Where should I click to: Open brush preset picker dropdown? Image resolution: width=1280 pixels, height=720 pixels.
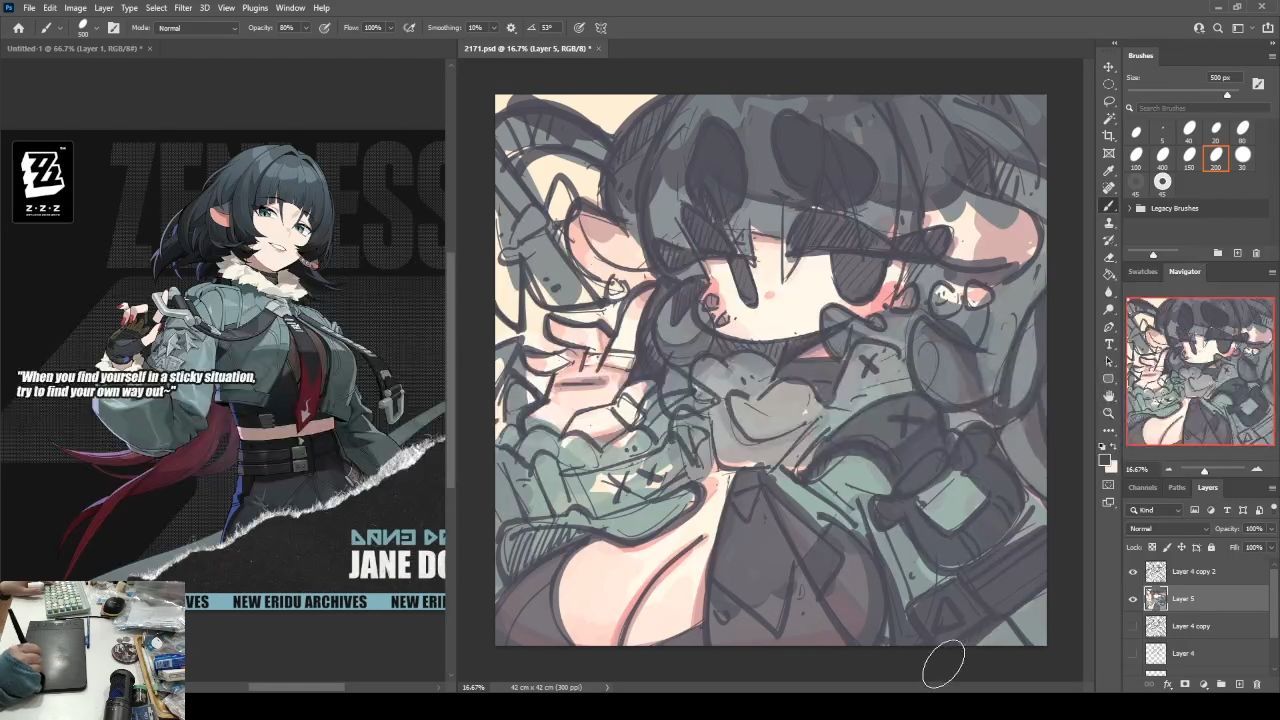pyautogui.click(x=96, y=28)
